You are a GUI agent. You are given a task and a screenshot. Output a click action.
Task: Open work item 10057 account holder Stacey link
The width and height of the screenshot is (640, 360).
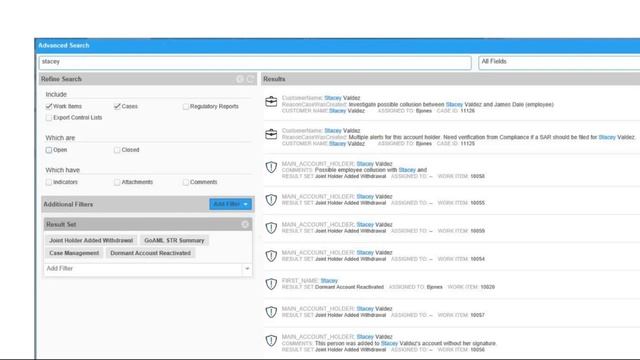pyautogui.click(x=365, y=309)
